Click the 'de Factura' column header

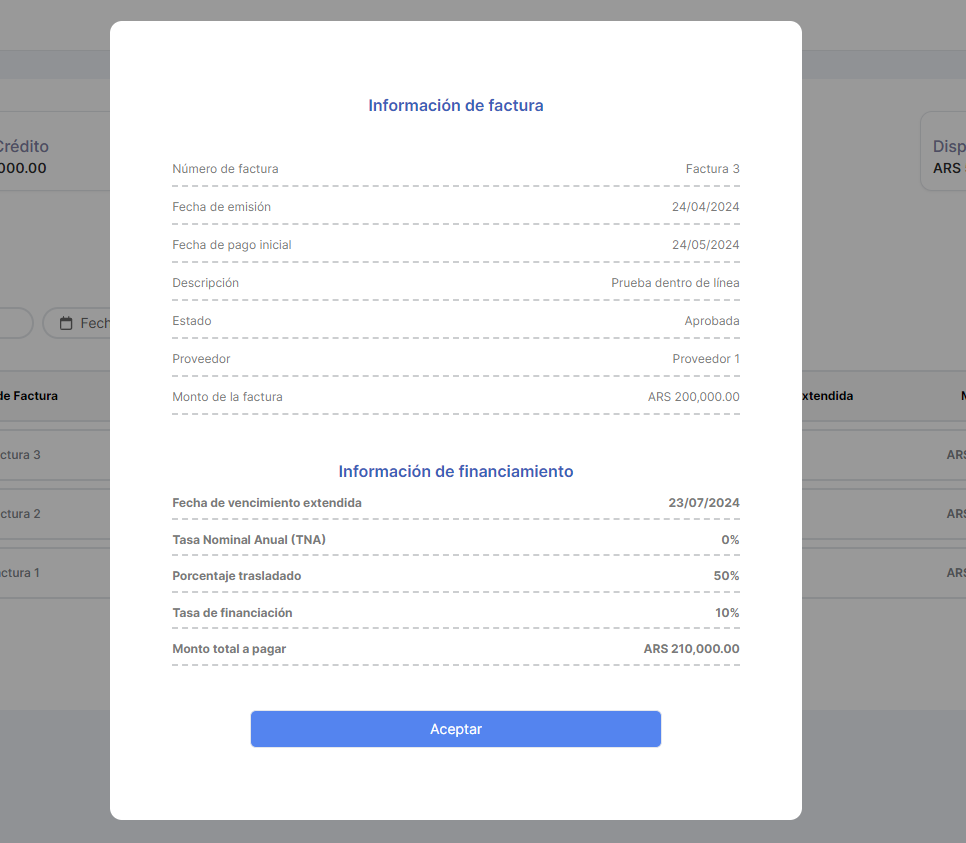pyautogui.click(x=29, y=396)
